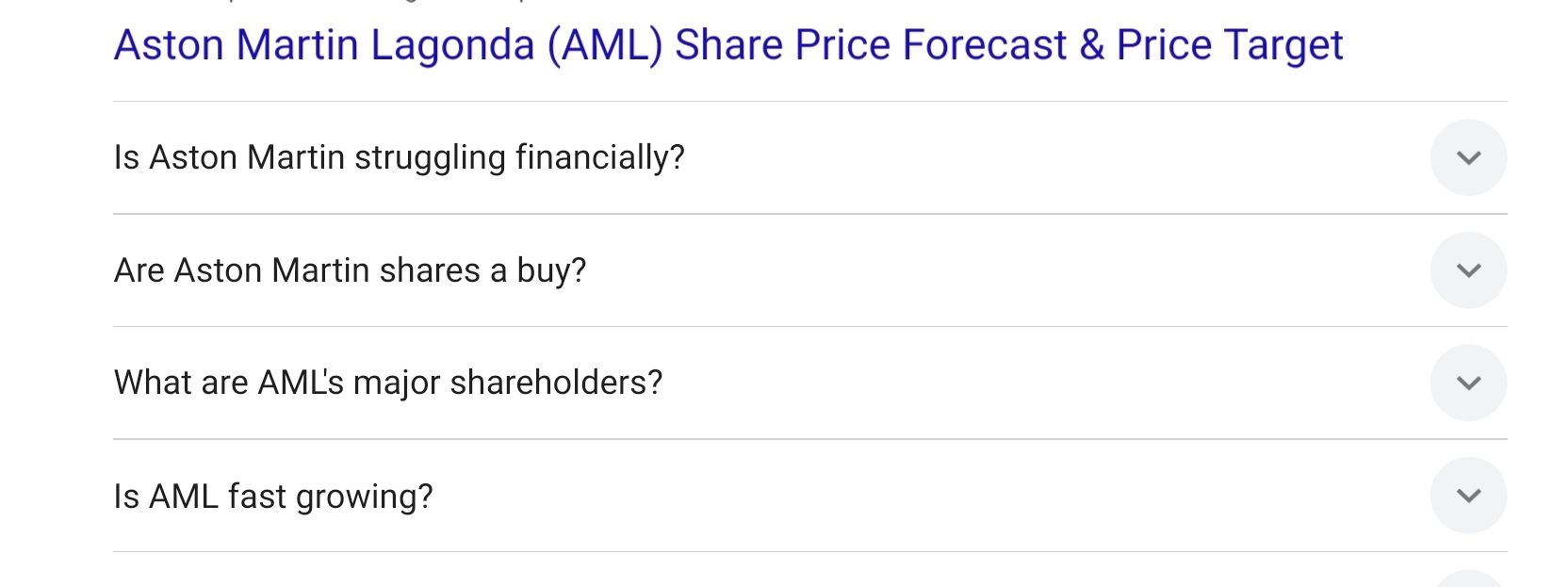
Task: Click the chevron beside 'Is Aston Martin struggling financially?'
Action: [x=1468, y=157]
